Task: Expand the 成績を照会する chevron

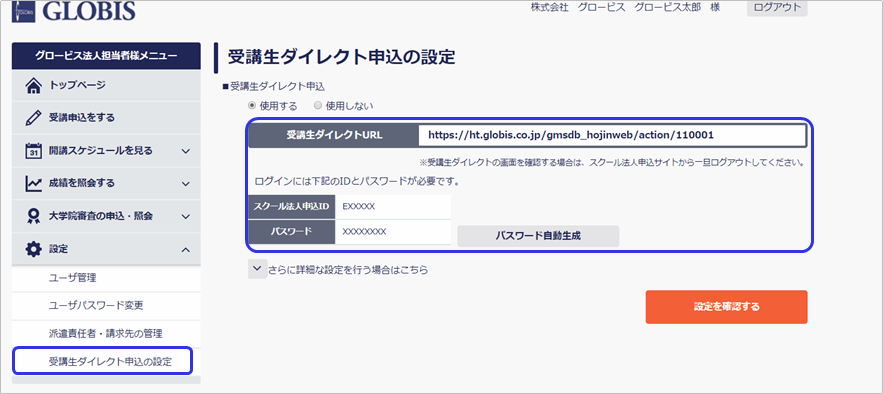Action: click(186, 183)
